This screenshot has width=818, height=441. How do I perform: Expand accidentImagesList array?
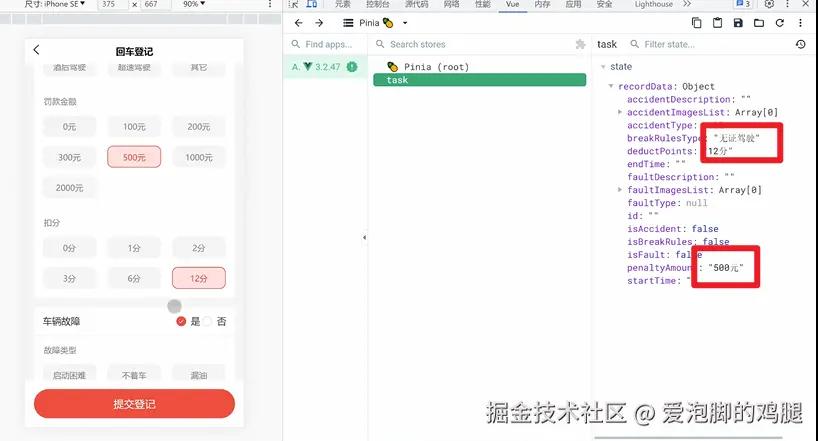click(x=620, y=112)
